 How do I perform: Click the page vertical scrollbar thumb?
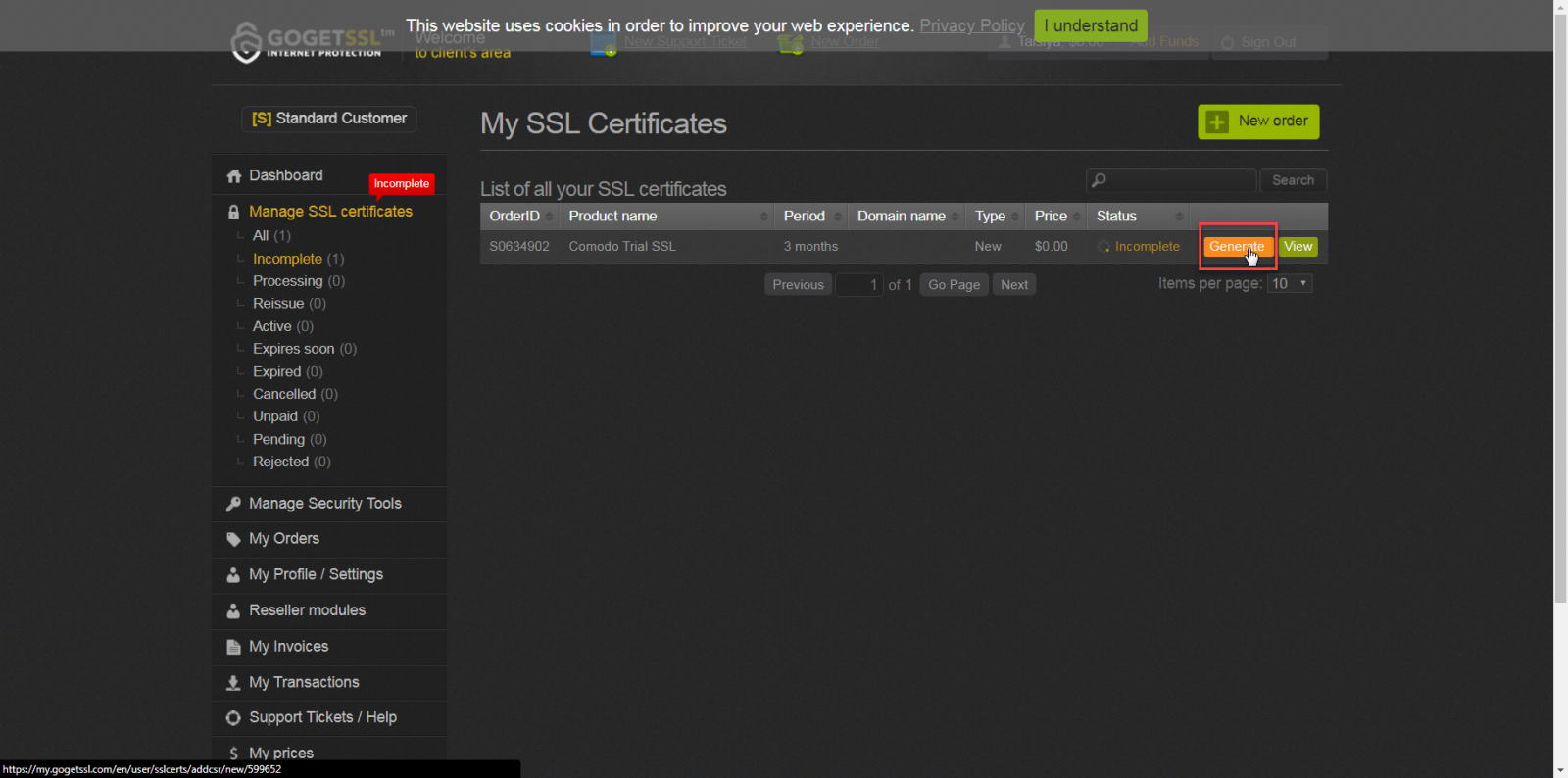click(1560, 309)
